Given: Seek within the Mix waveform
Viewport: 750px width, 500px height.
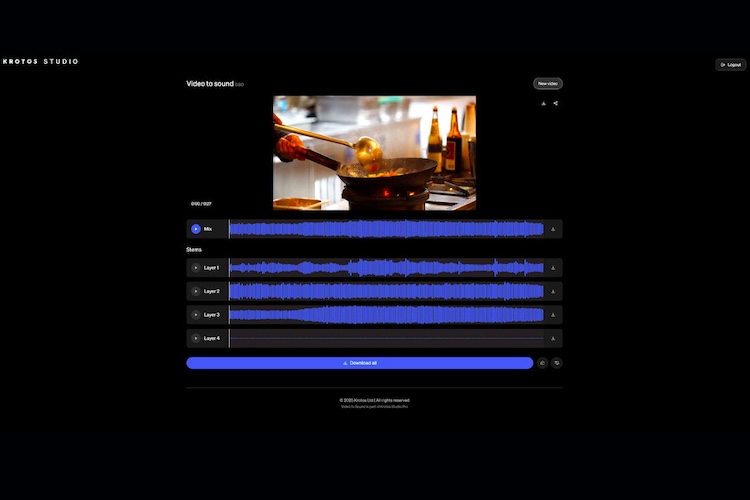Looking at the screenshot, I should pyautogui.click(x=387, y=229).
